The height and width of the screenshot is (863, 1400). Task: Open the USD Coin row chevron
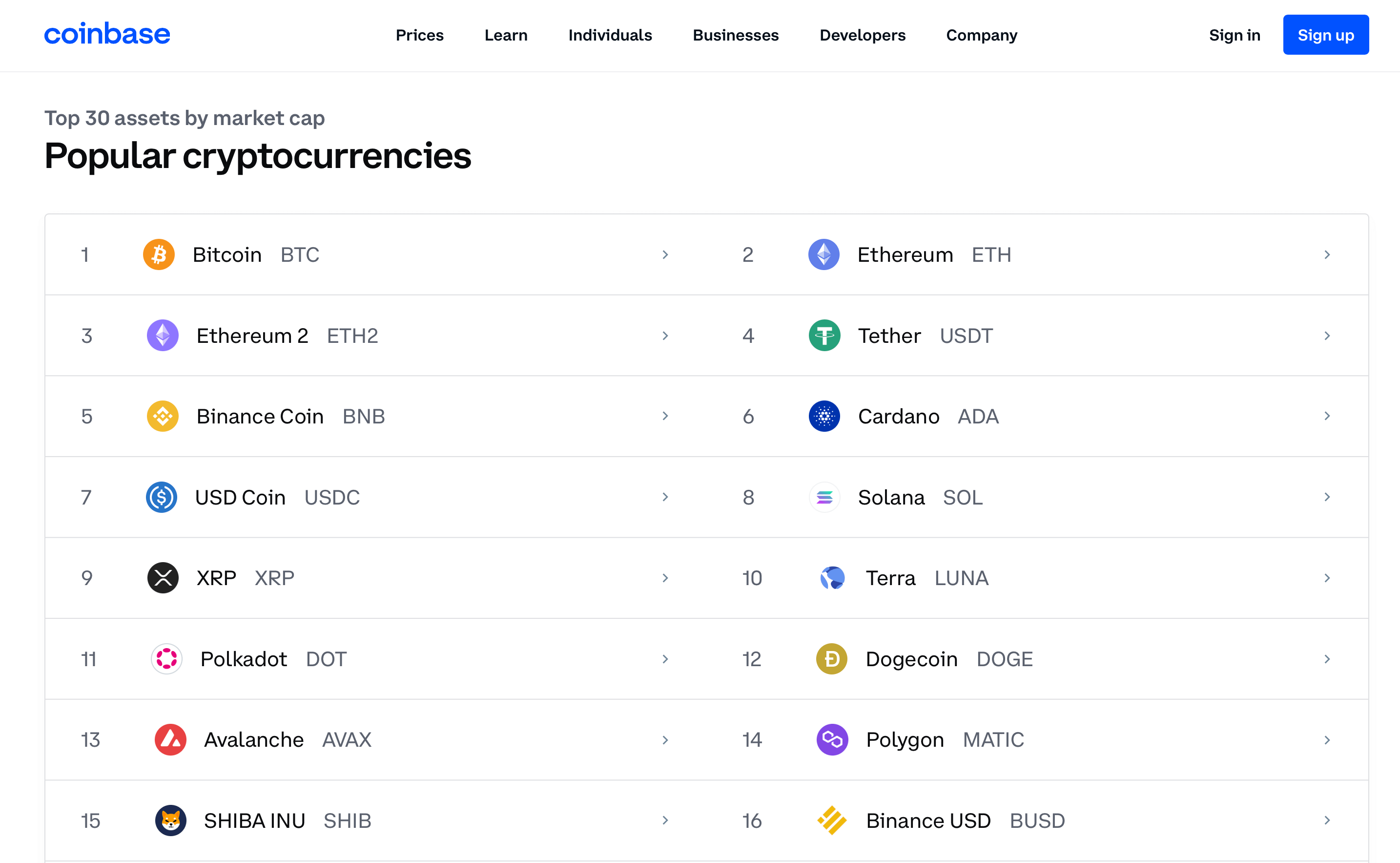[665, 497]
